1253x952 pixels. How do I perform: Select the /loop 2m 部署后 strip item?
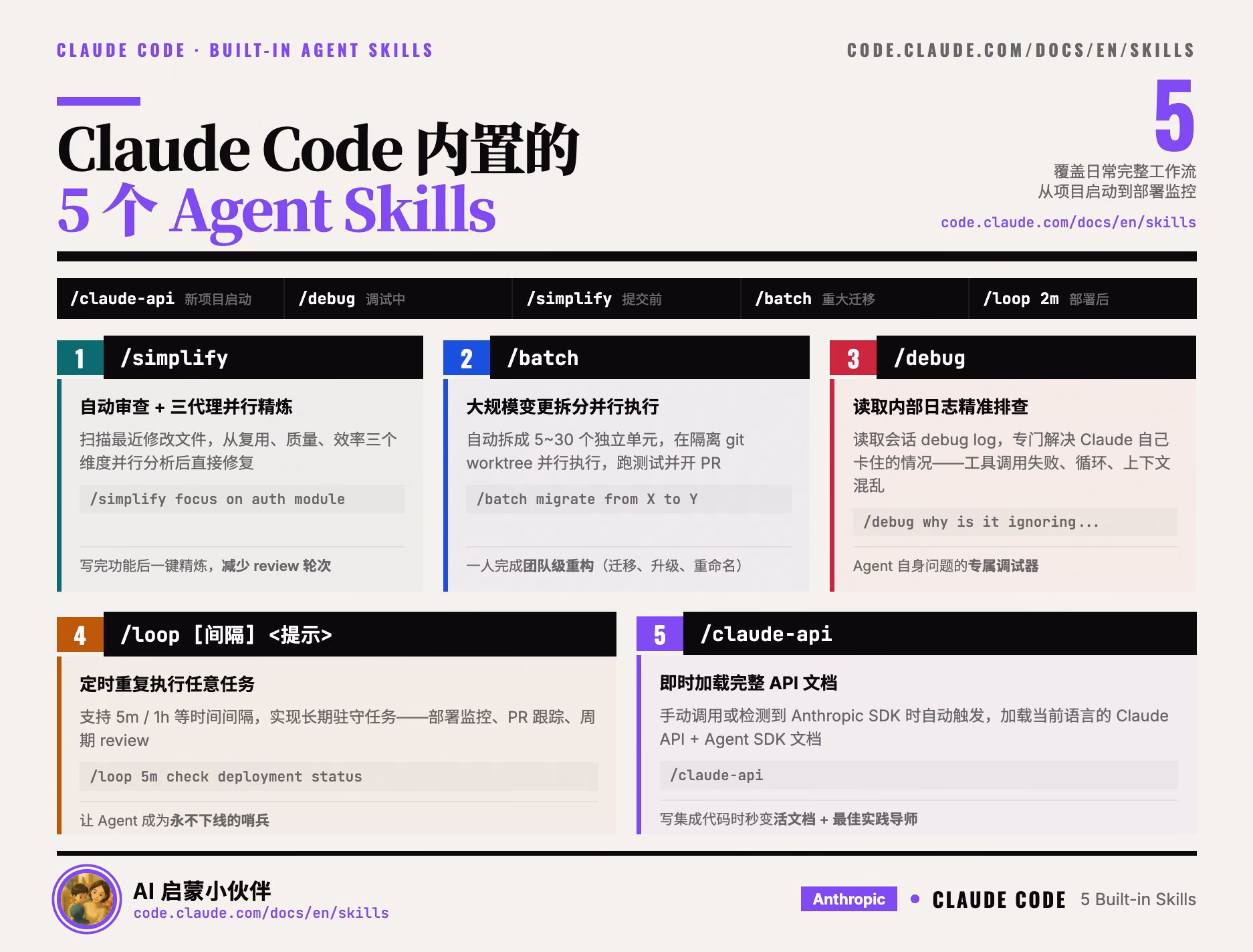pyautogui.click(x=1083, y=299)
